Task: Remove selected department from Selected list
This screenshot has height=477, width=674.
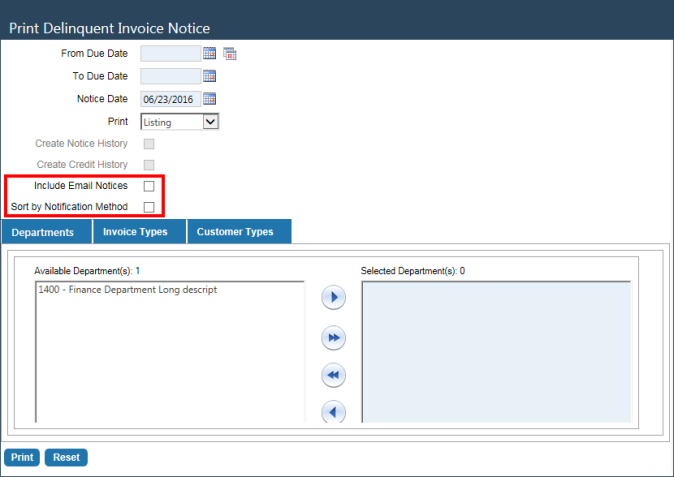Action: coord(333,411)
